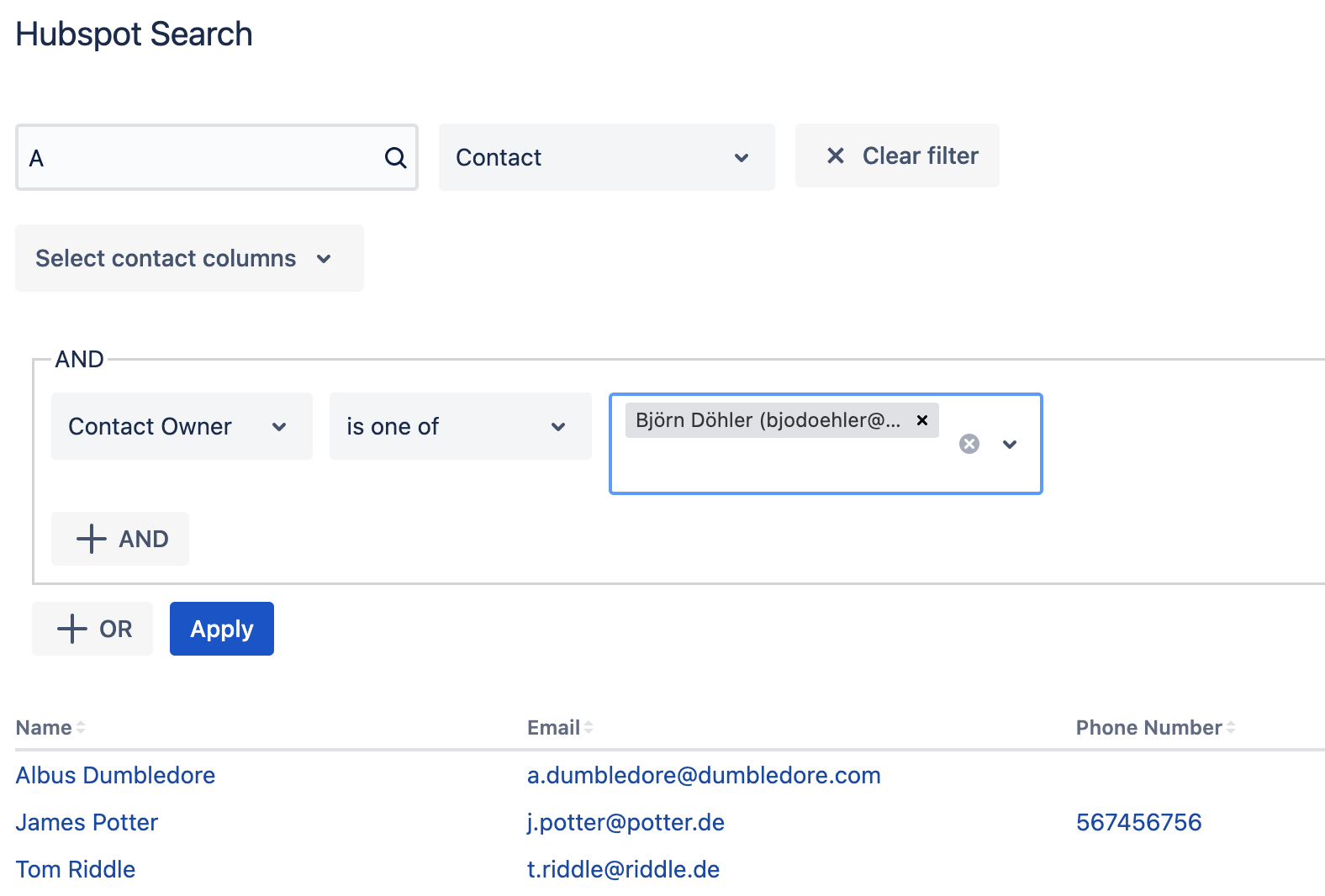
Task: Click t.riddle@riddle.de email link
Action: [x=623, y=869]
